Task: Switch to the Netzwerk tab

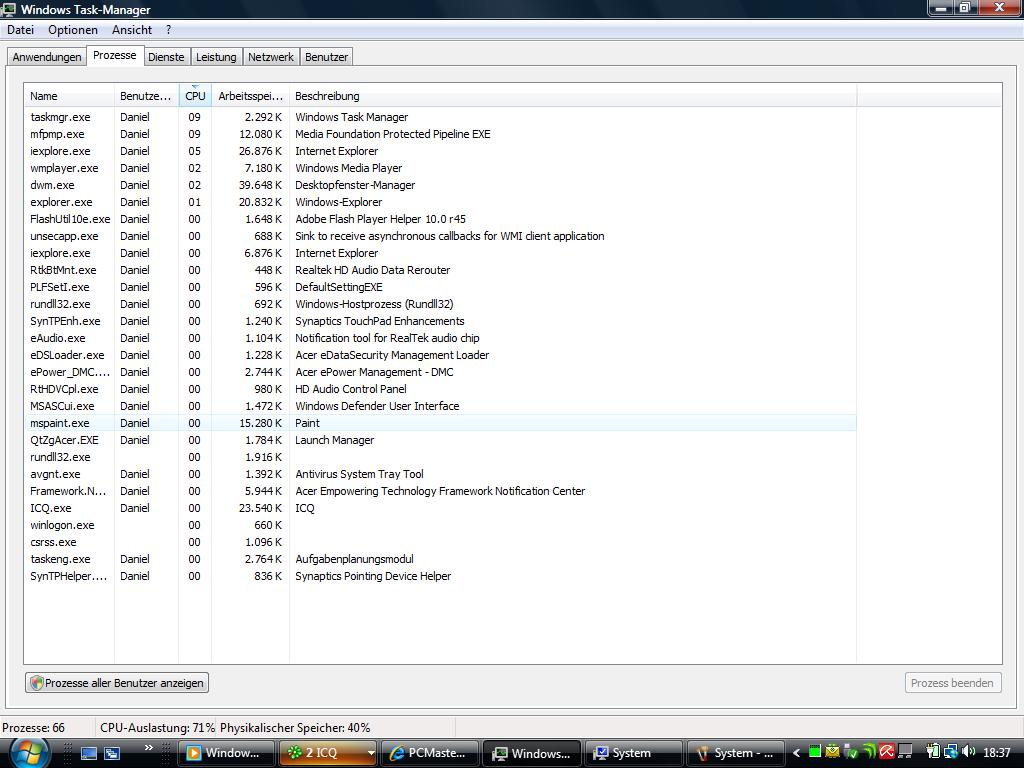Action: [271, 57]
